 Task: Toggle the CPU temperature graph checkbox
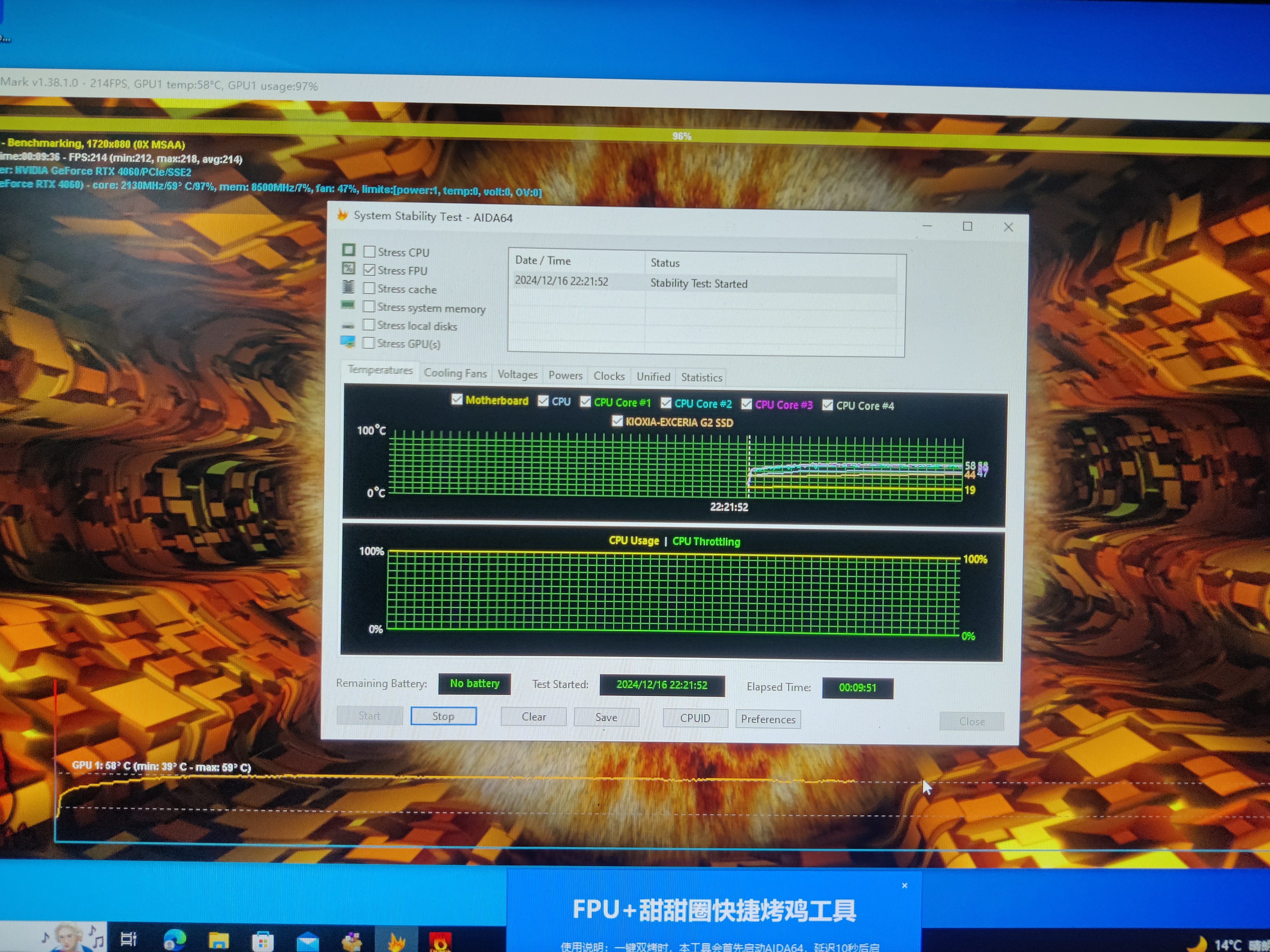click(x=543, y=400)
